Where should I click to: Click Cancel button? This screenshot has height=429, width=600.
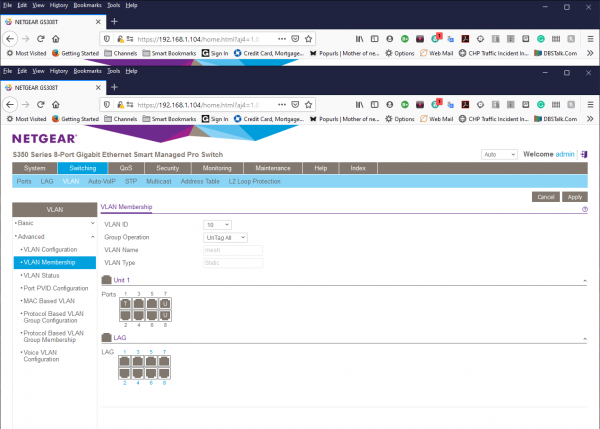[546, 197]
